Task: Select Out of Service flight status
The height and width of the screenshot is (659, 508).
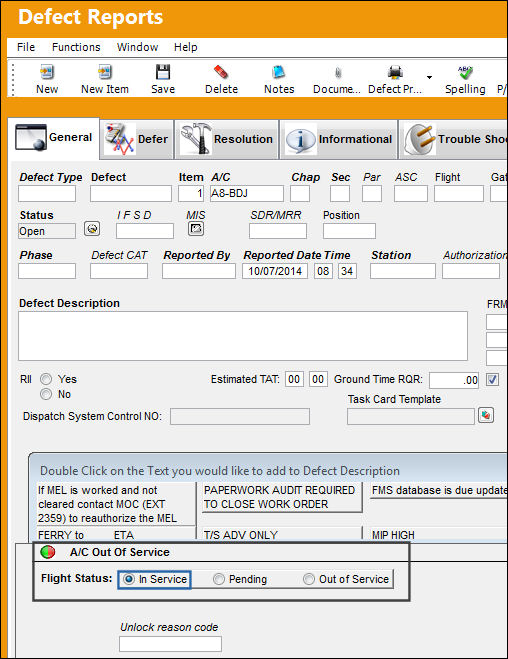Action: coord(309,579)
